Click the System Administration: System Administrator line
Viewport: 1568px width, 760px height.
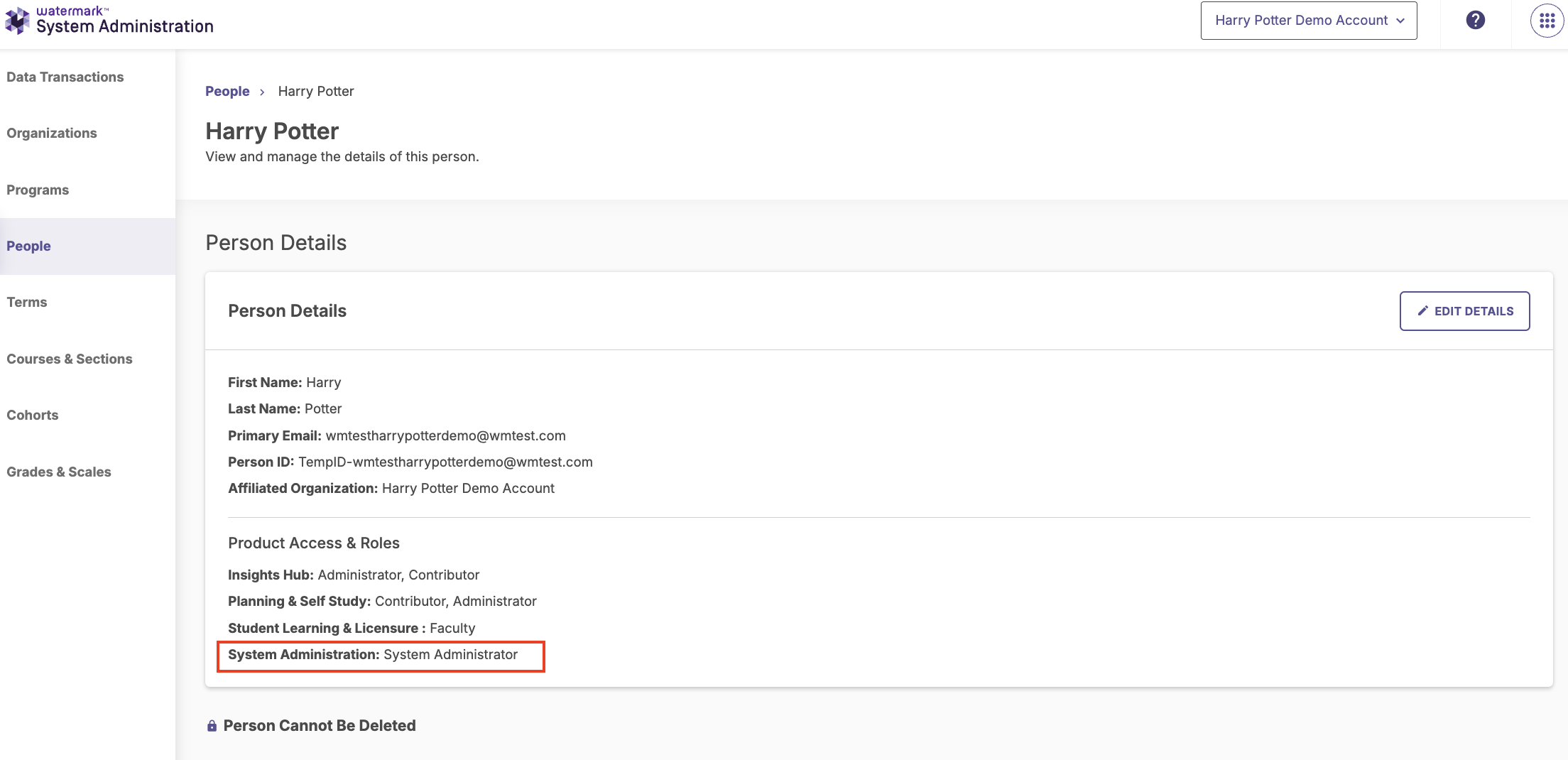[373, 654]
